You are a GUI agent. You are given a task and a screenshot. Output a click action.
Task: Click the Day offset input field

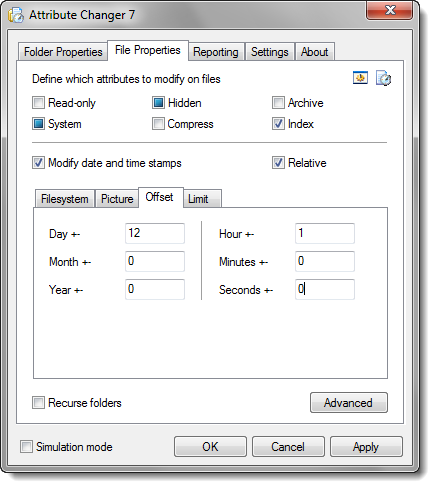pyautogui.click(x=155, y=233)
